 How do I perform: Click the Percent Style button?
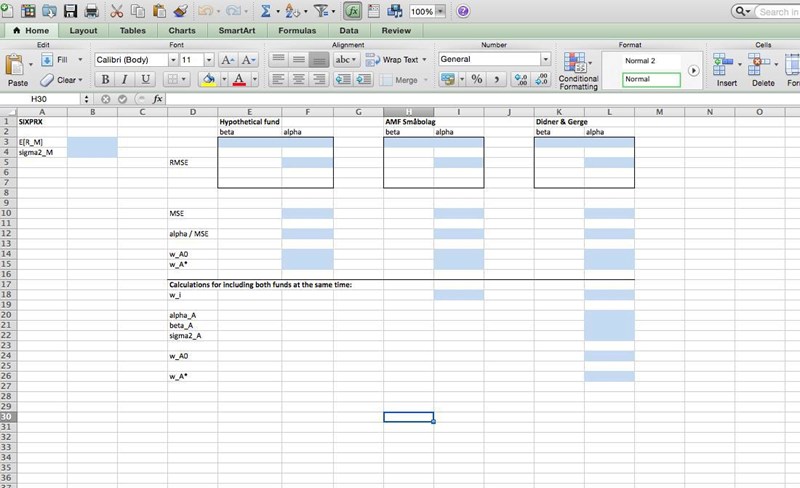pos(475,79)
